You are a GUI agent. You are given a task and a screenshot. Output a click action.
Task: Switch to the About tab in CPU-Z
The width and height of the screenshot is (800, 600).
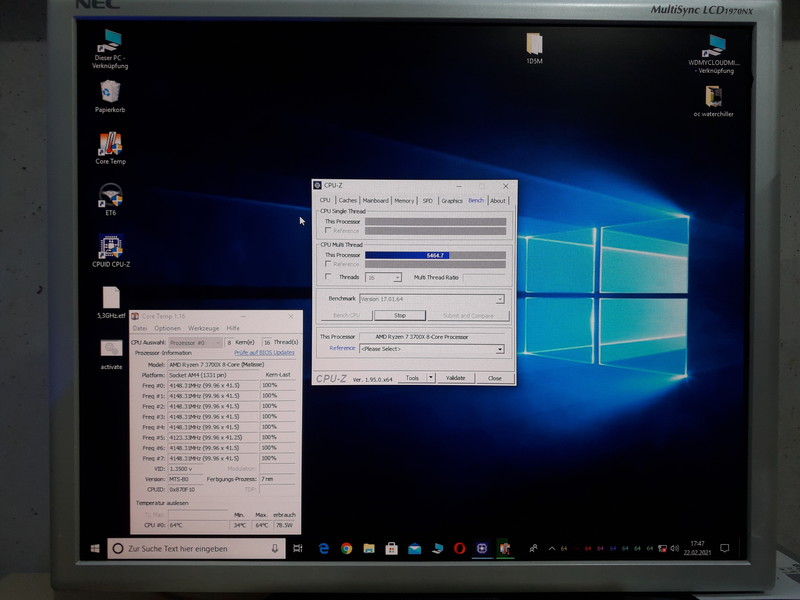tap(498, 201)
